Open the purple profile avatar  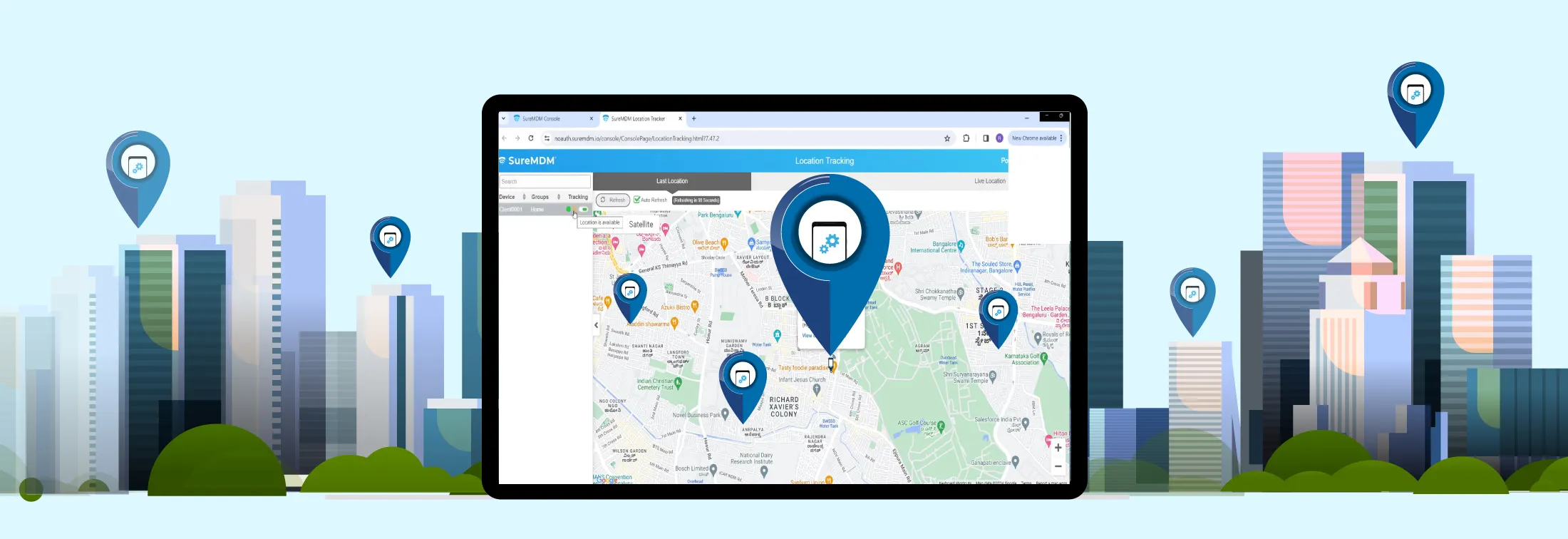coord(999,138)
